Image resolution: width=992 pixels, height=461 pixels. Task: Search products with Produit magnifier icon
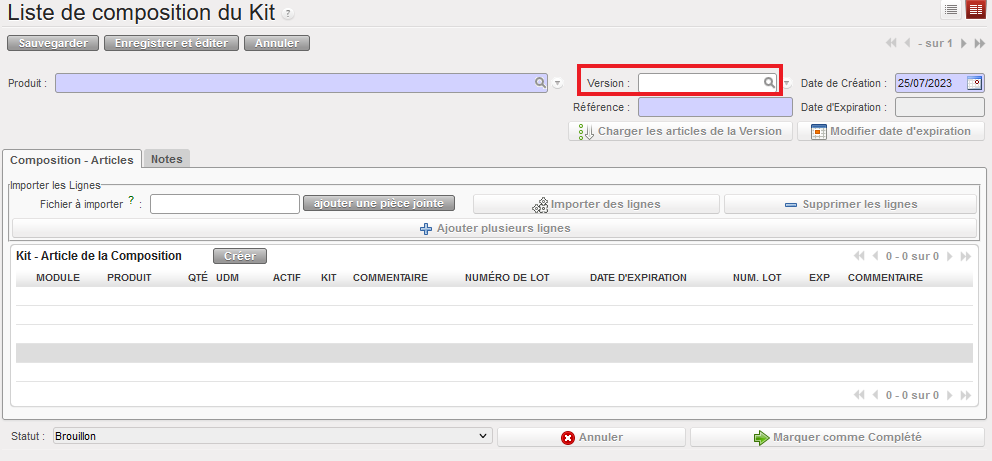(540, 83)
